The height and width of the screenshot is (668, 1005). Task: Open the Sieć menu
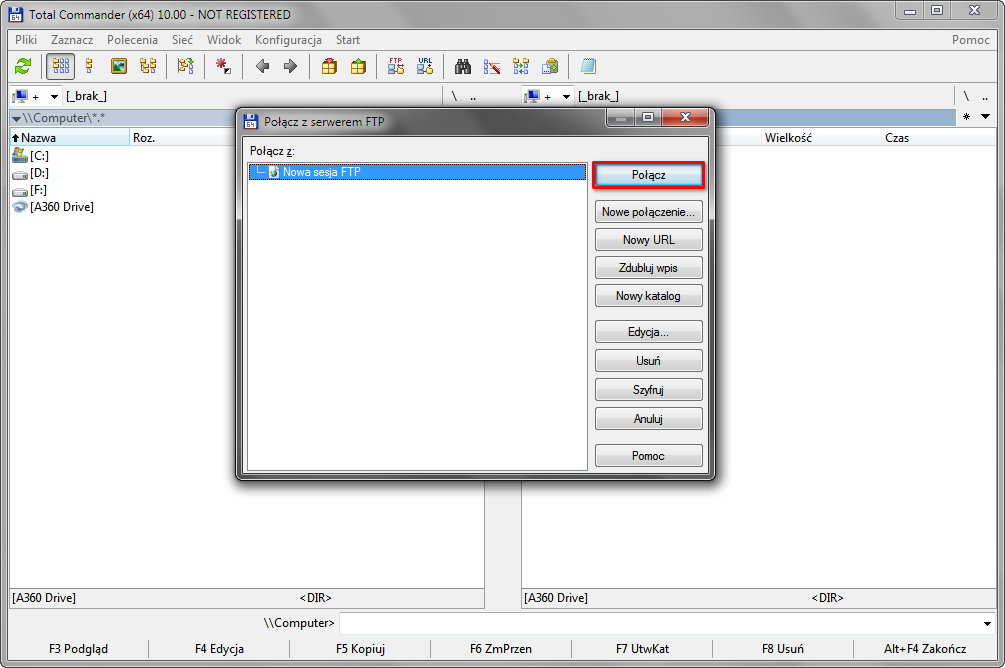click(182, 40)
